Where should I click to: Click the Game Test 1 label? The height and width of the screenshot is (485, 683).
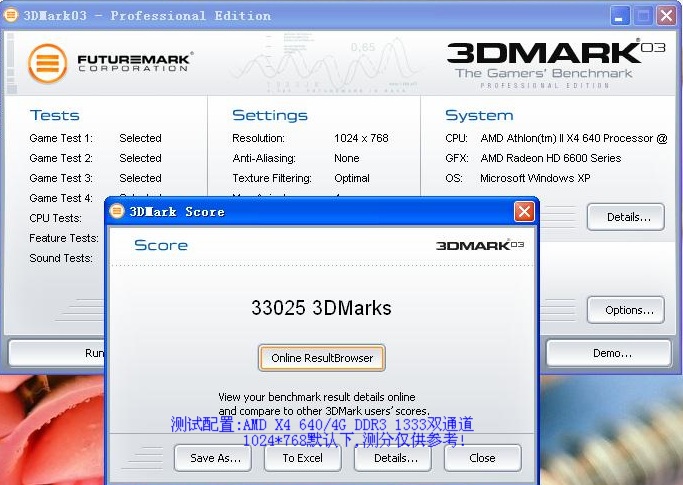coord(61,138)
